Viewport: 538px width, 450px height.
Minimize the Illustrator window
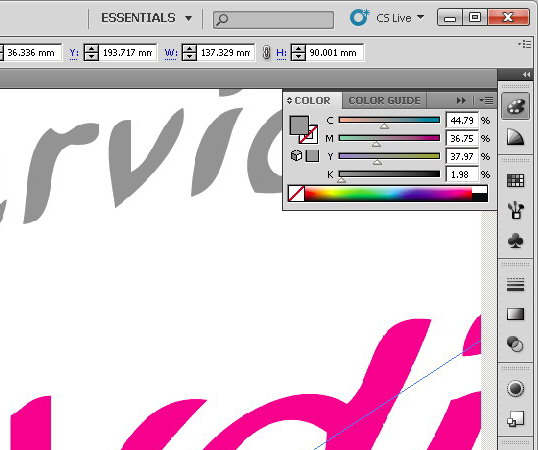[450, 17]
